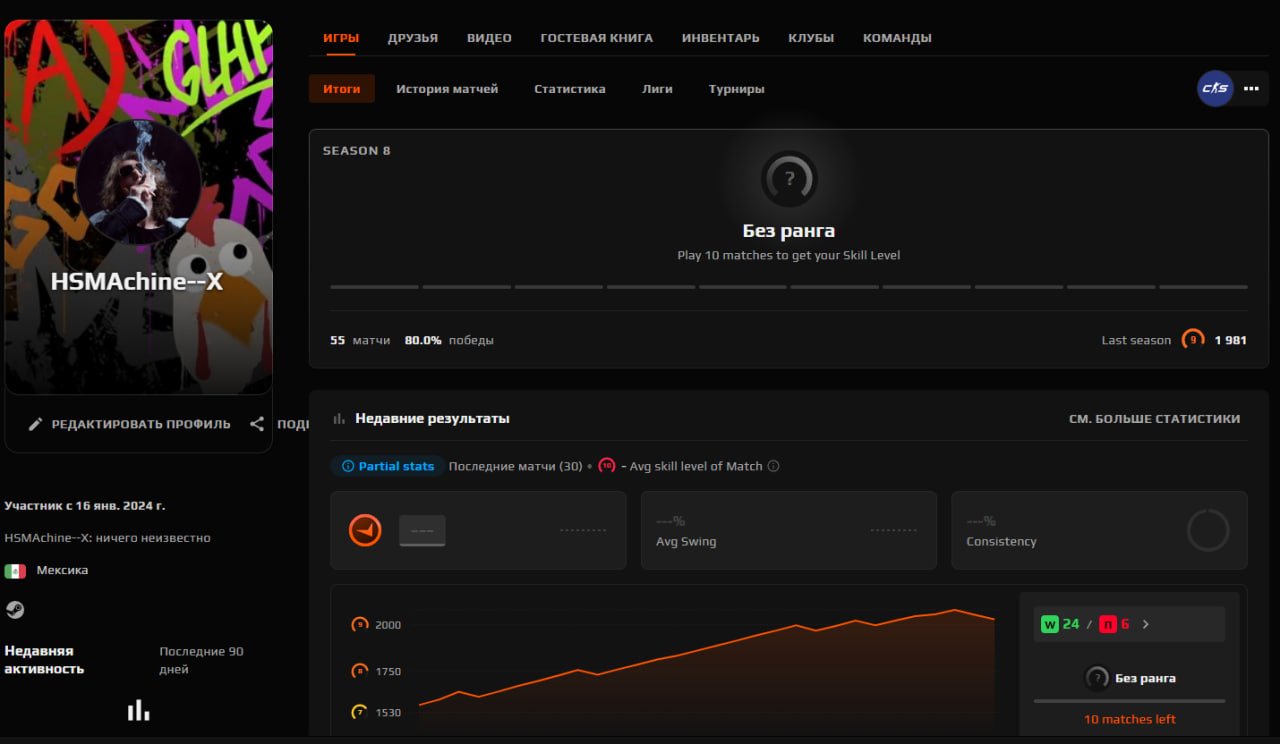Open the ИГРЫ profile tab
This screenshot has height=744, width=1280.
point(341,38)
